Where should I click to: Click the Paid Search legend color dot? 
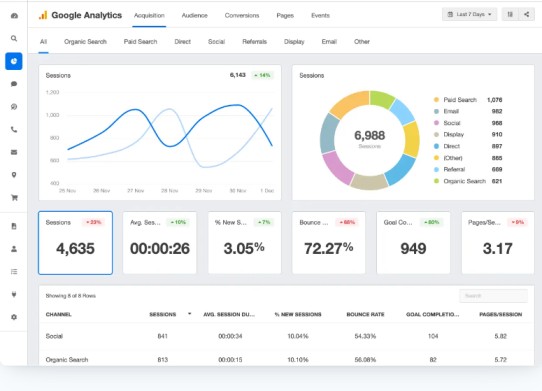(436, 100)
